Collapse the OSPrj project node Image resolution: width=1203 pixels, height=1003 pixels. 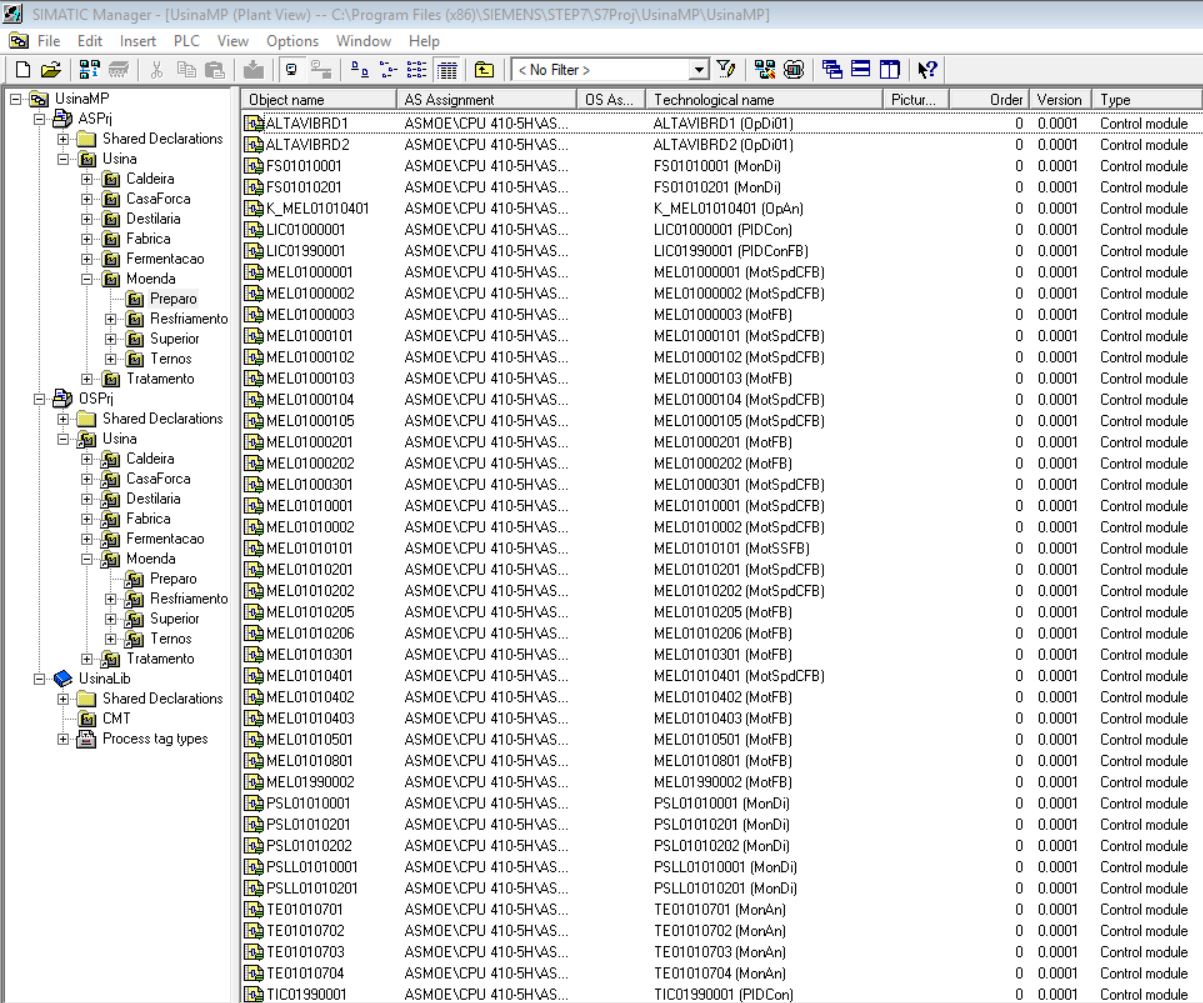(40, 399)
